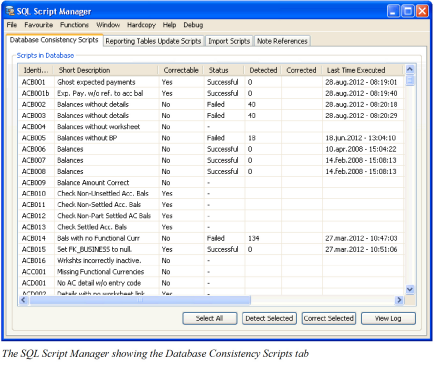The width and height of the screenshot is (443, 371).
Task: Select the ACB007 row
Action: click(211, 160)
